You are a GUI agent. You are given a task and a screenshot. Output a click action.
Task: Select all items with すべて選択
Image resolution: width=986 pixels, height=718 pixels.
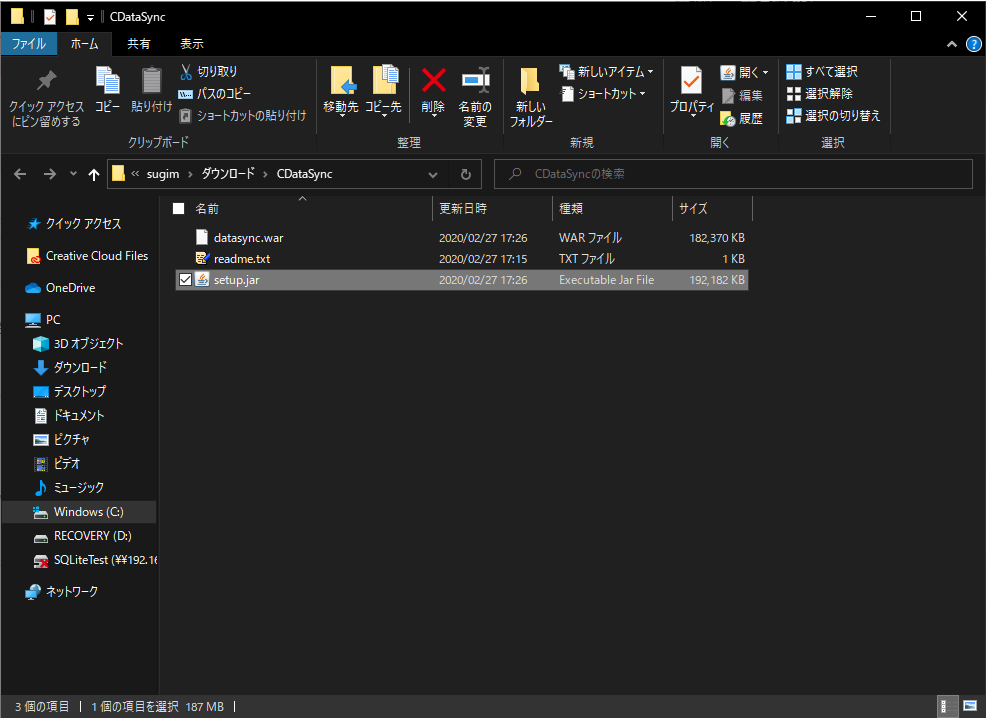822,72
